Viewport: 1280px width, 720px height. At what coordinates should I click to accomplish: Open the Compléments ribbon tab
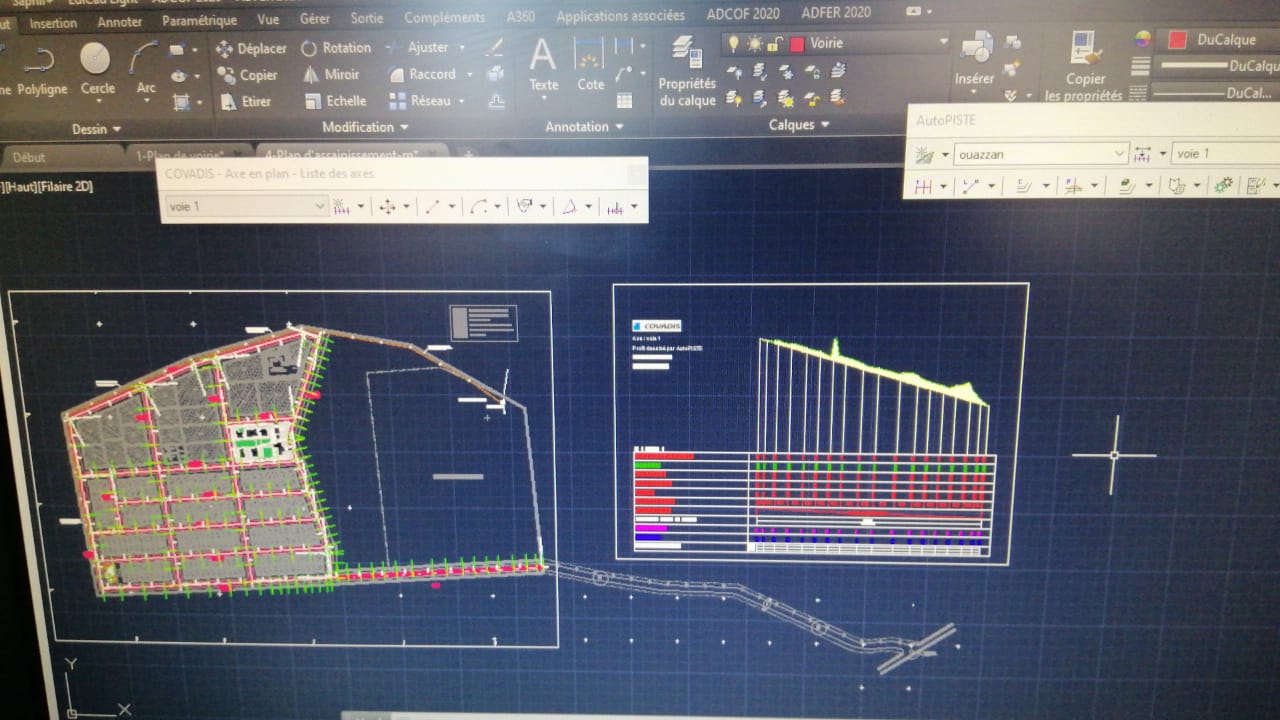pyautogui.click(x=445, y=17)
